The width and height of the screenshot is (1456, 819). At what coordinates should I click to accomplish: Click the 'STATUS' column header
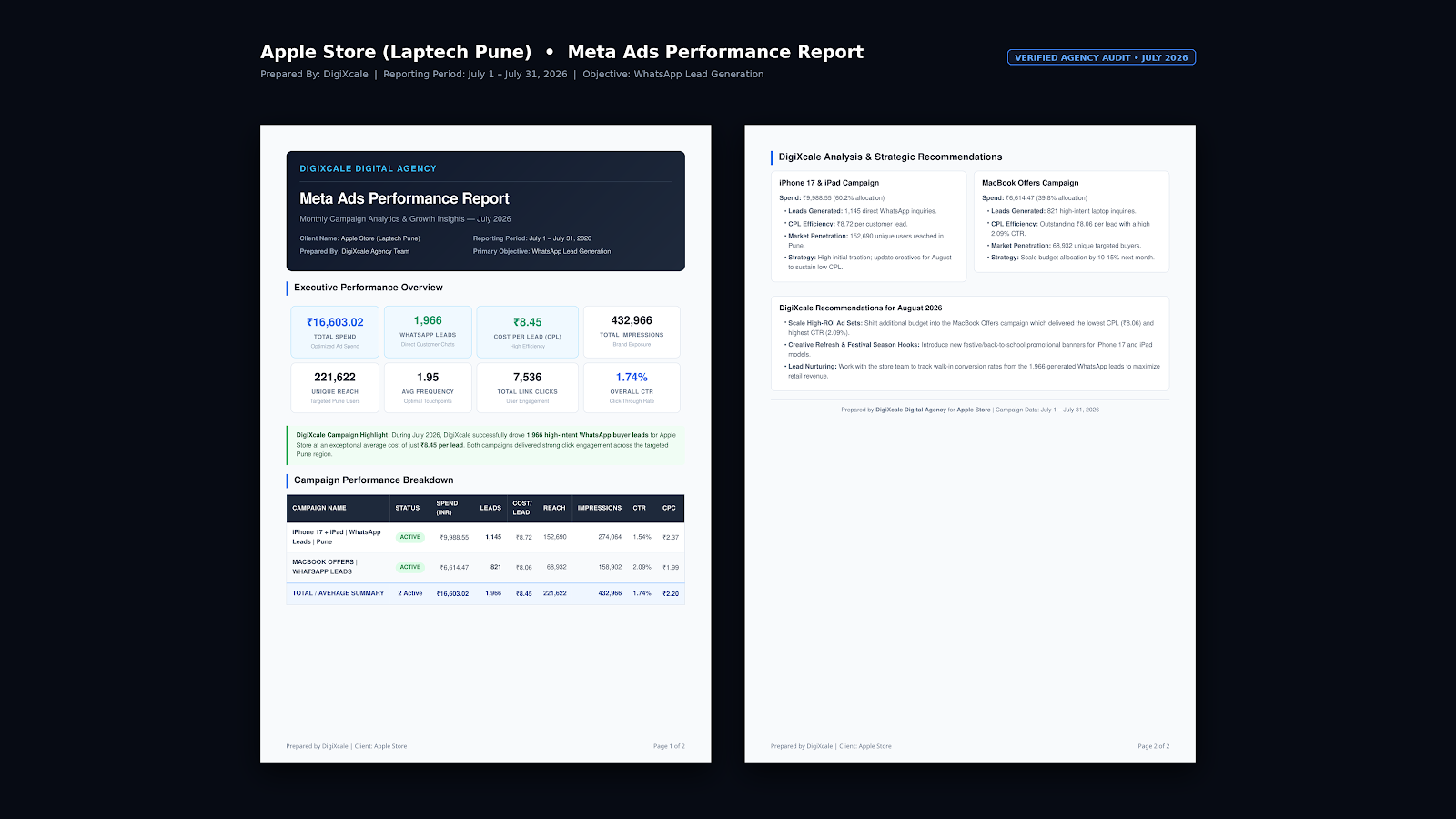(x=408, y=508)
